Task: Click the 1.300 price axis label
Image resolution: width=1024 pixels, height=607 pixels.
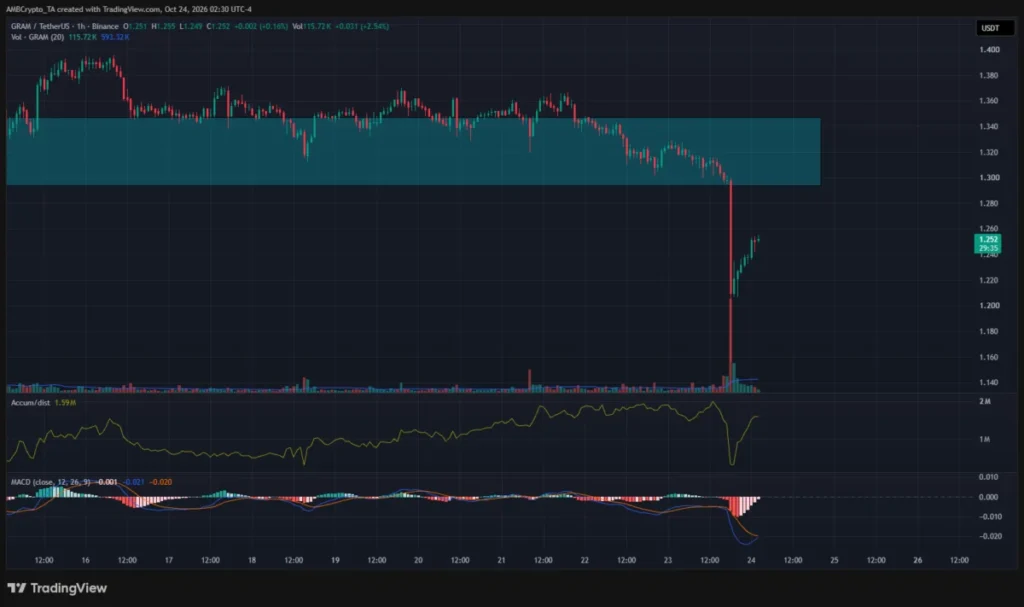Action: point(989,178)
